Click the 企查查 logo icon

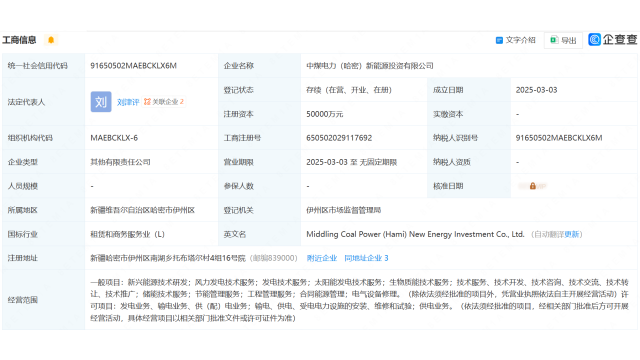click(x=594, y=40)
